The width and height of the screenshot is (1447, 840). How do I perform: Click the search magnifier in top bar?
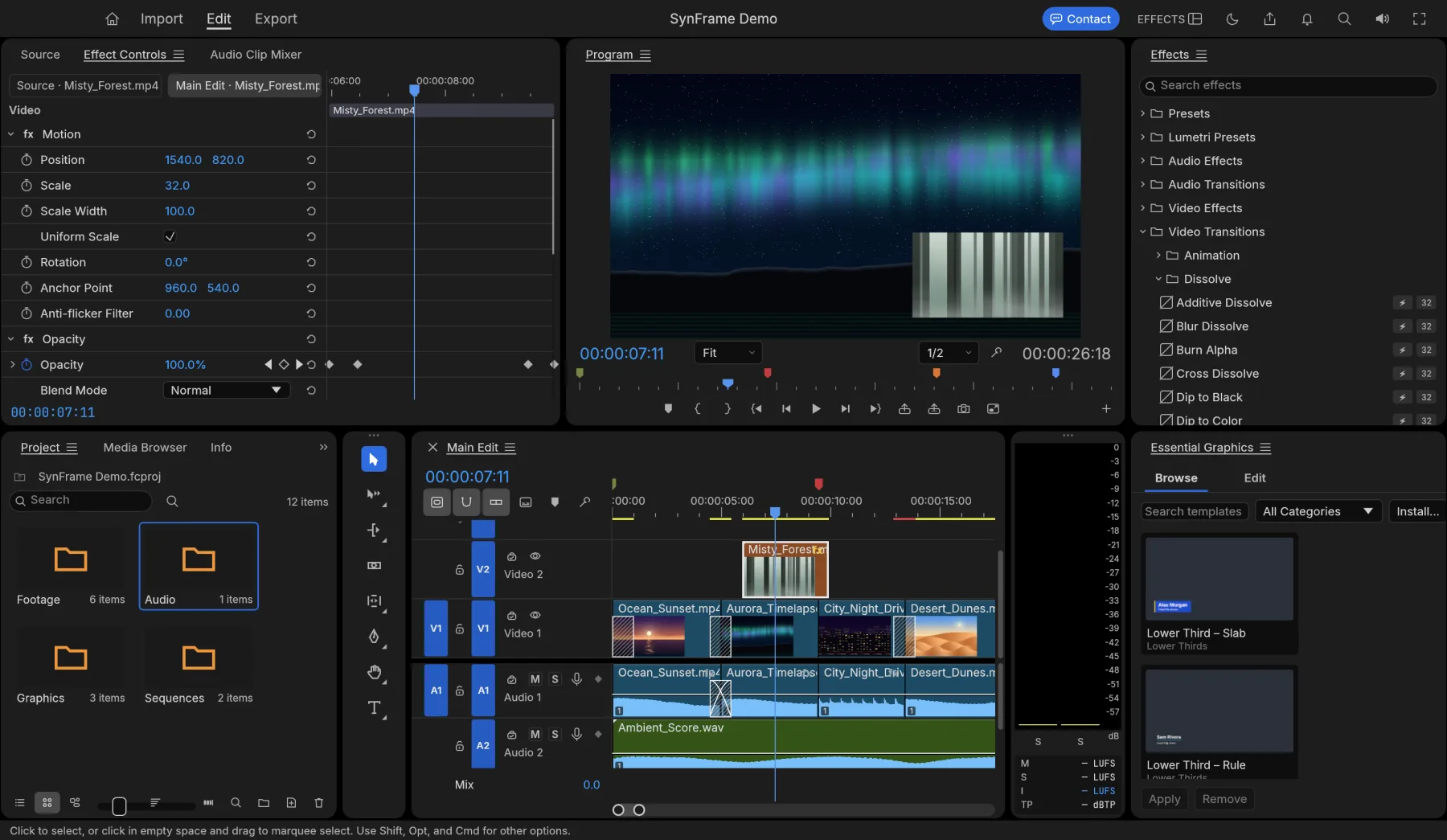1344,18
